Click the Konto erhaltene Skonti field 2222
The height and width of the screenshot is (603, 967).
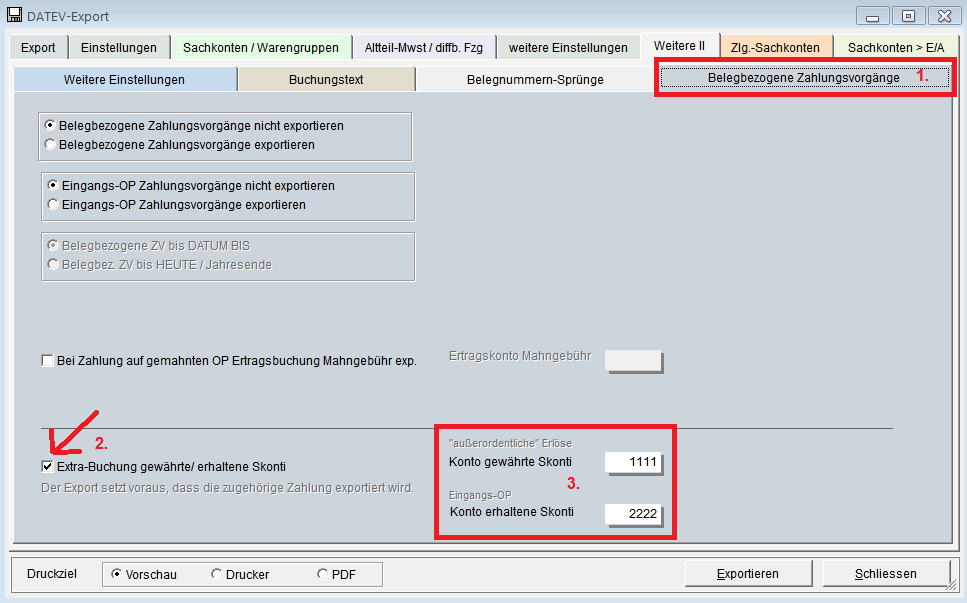pyautogui.click(x=634, y=514)
